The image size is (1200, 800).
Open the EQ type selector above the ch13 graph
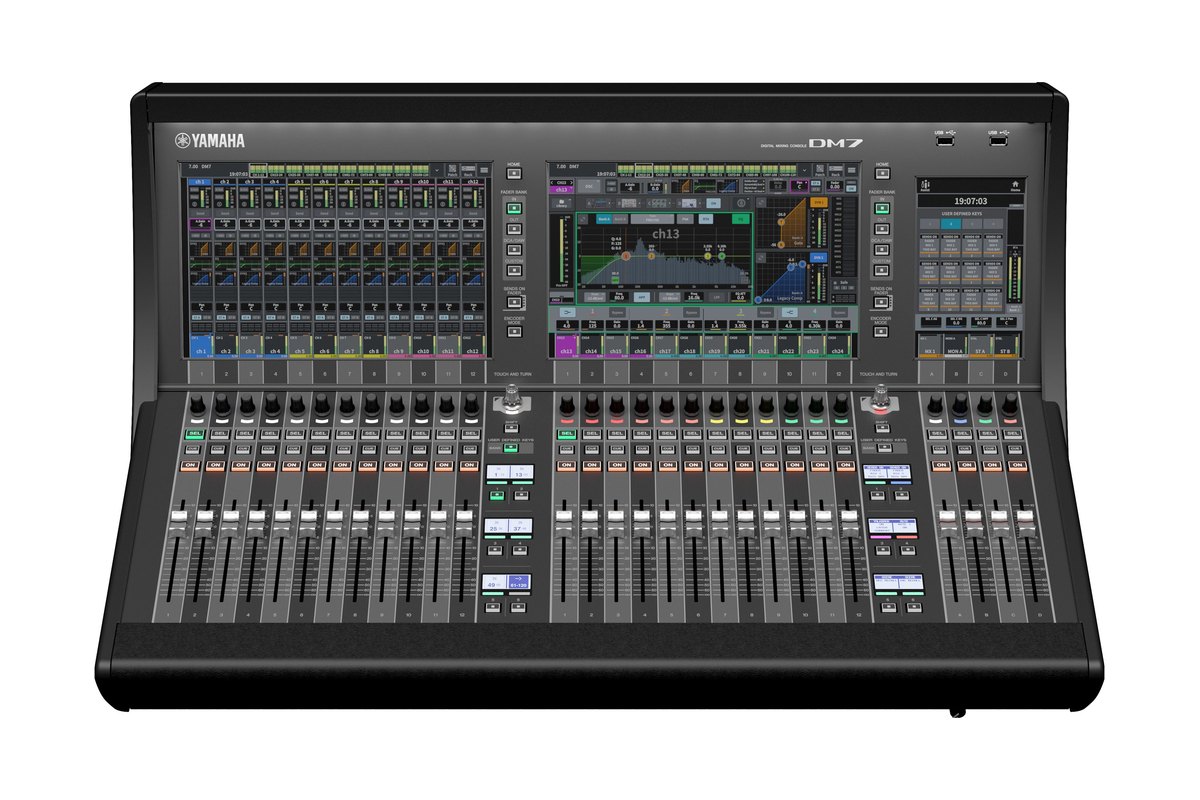pos(652,219)
